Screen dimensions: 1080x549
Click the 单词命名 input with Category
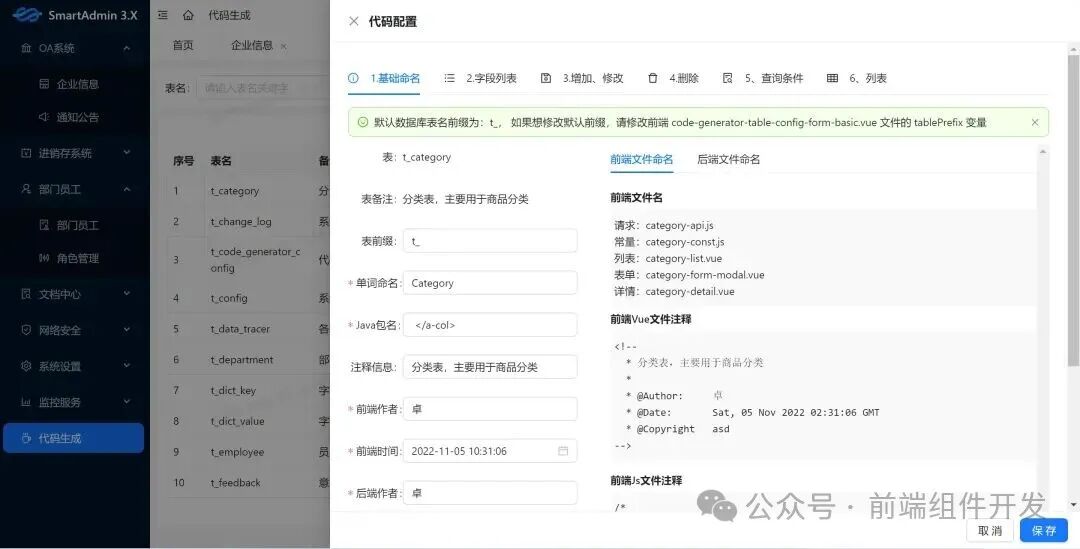pyautogui.click(x=490, y=283)
